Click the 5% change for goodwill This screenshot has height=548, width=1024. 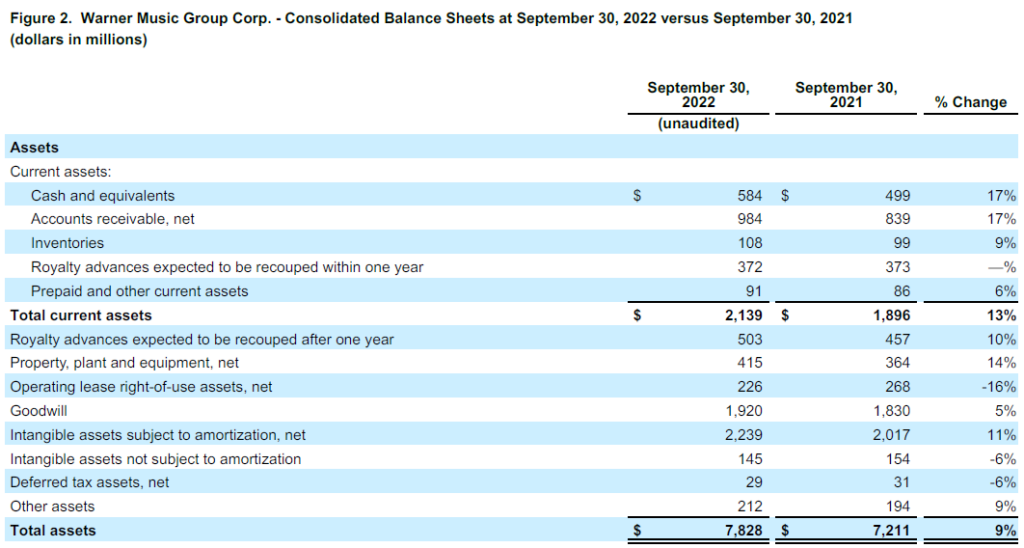[x=1008, y=411]
